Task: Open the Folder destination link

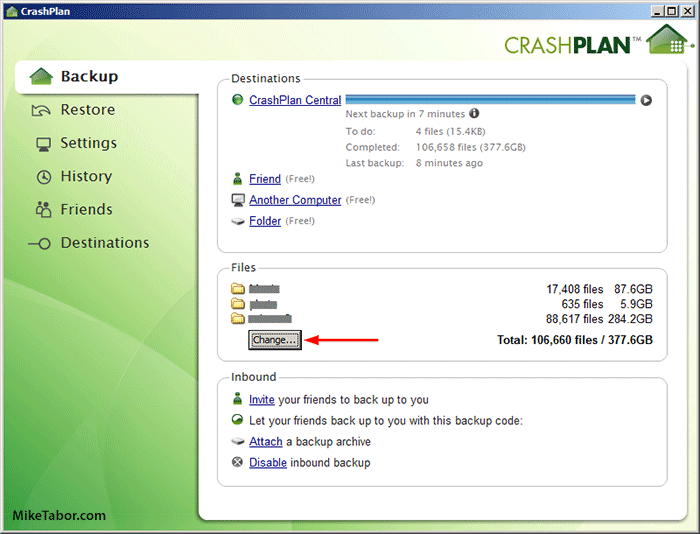Action: point(265,221)
